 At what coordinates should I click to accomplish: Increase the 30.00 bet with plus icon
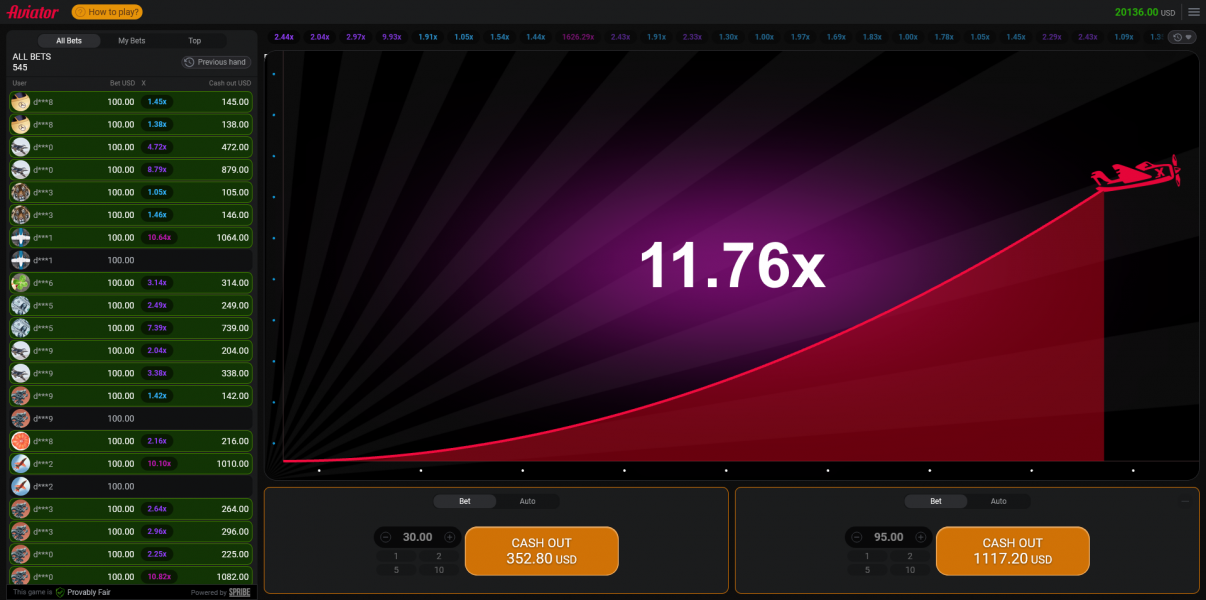point(449,537)
